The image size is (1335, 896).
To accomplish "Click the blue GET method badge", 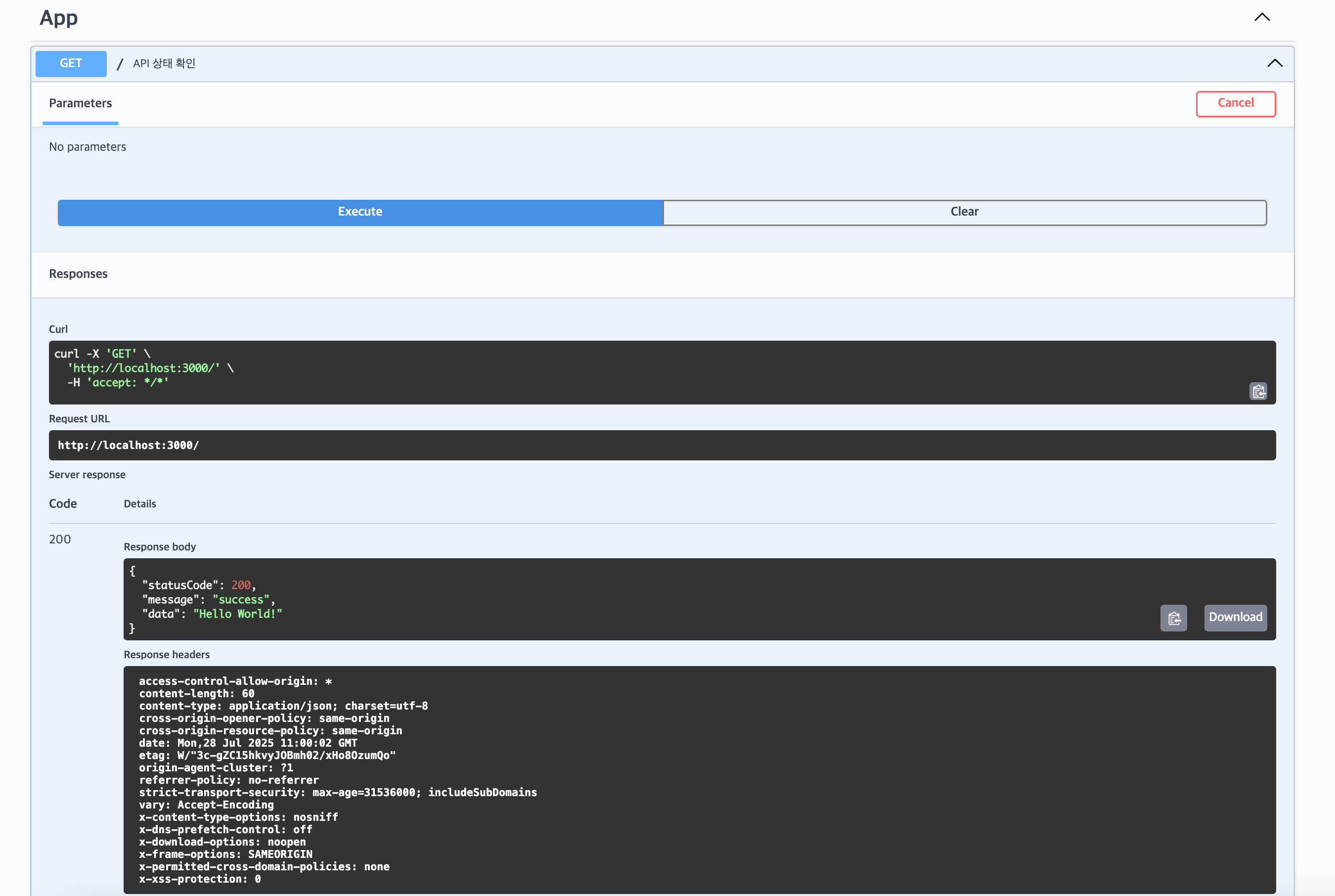I will [x=71, y=63].
